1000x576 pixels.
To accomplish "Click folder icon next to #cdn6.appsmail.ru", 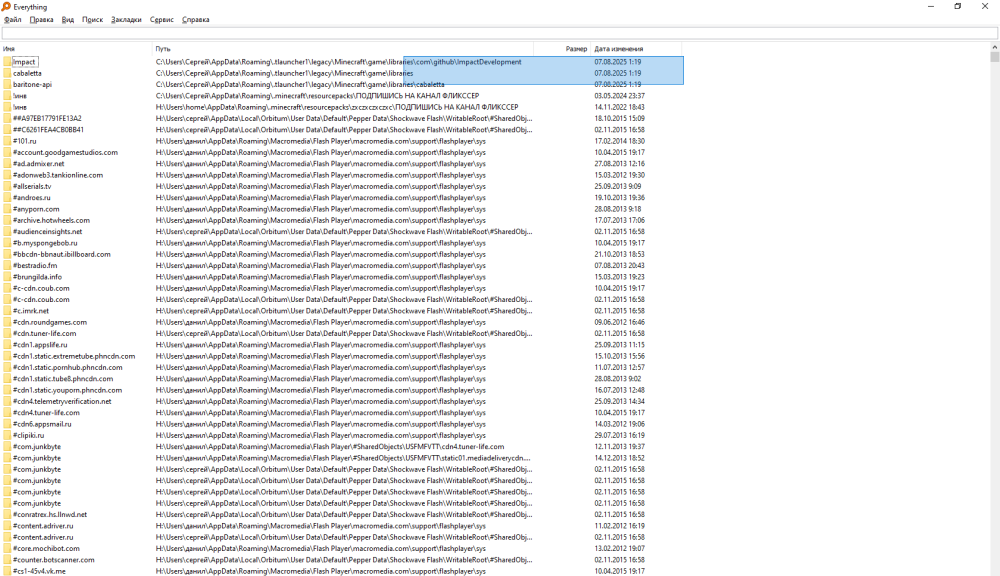I will [x=7, y=424].
